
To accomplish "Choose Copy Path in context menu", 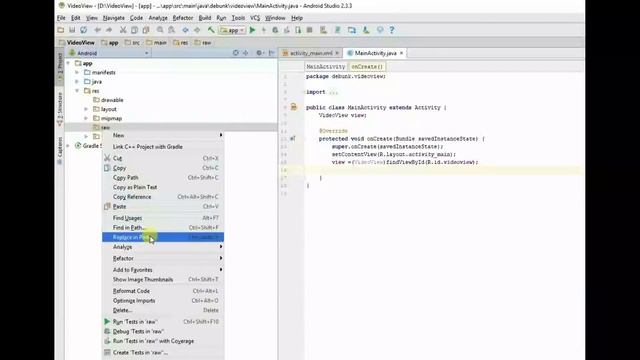I will tap(163, 178).
